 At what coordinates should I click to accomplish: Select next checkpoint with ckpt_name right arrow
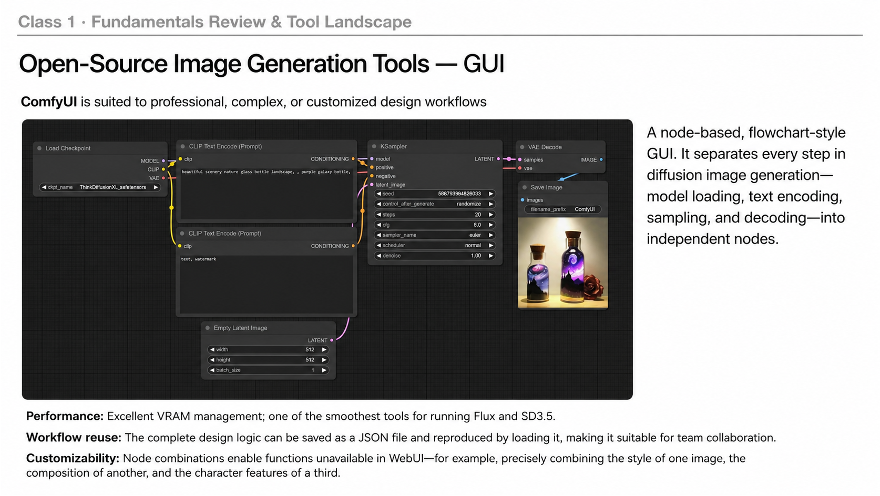156,187
